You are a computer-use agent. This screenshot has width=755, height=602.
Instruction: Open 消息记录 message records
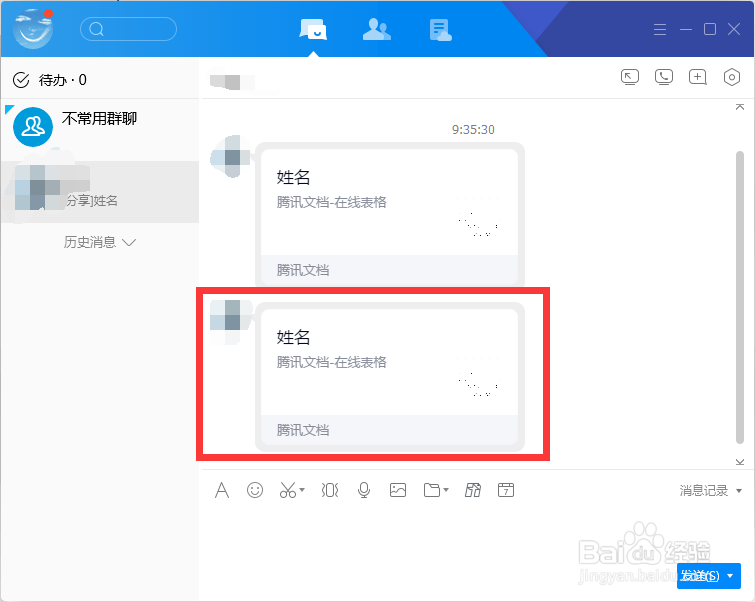coord(703,490)
